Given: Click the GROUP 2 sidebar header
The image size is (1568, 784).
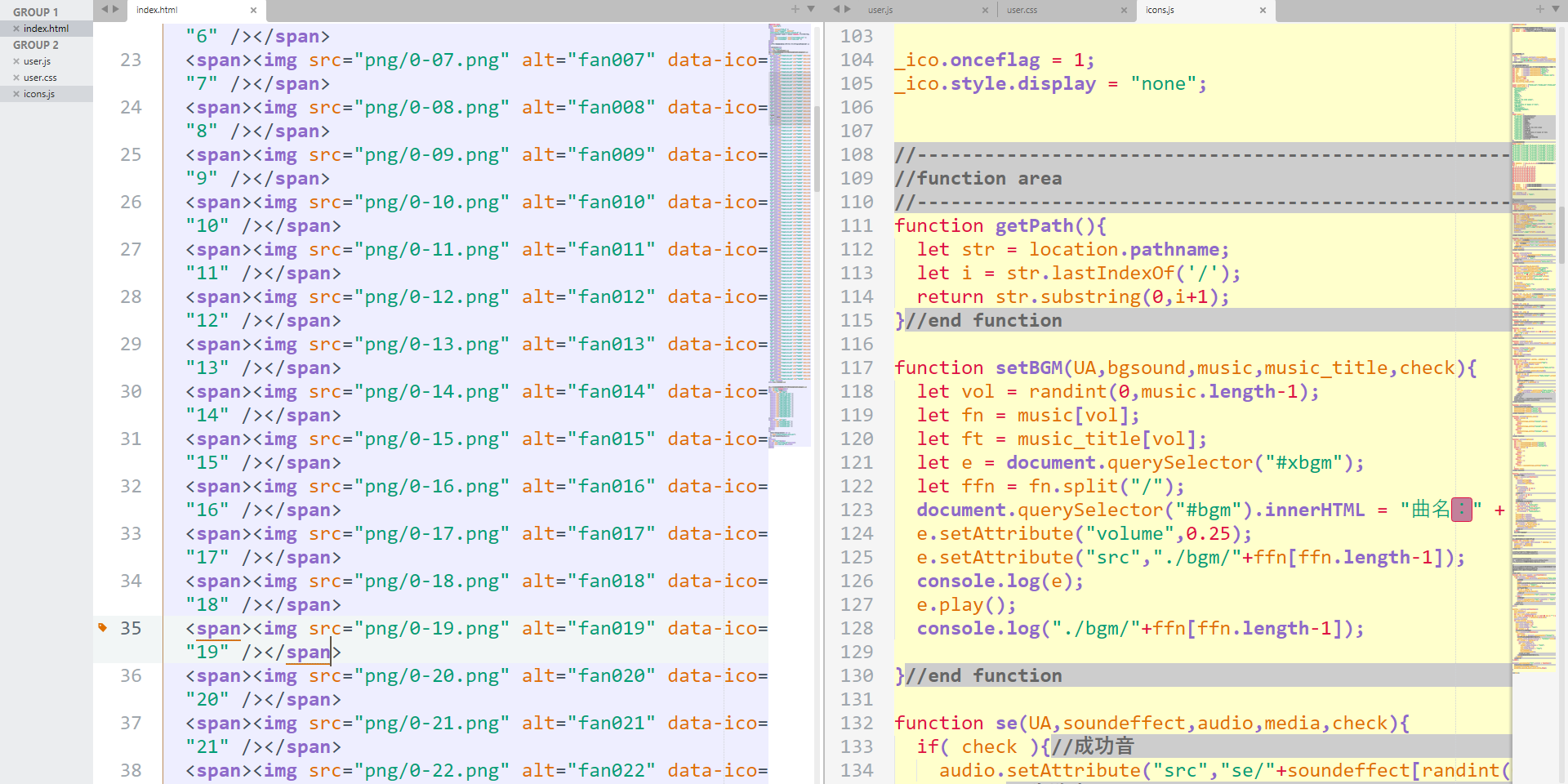Looking at the screenshot, I should pyautogui.click(x=36, y=45).
